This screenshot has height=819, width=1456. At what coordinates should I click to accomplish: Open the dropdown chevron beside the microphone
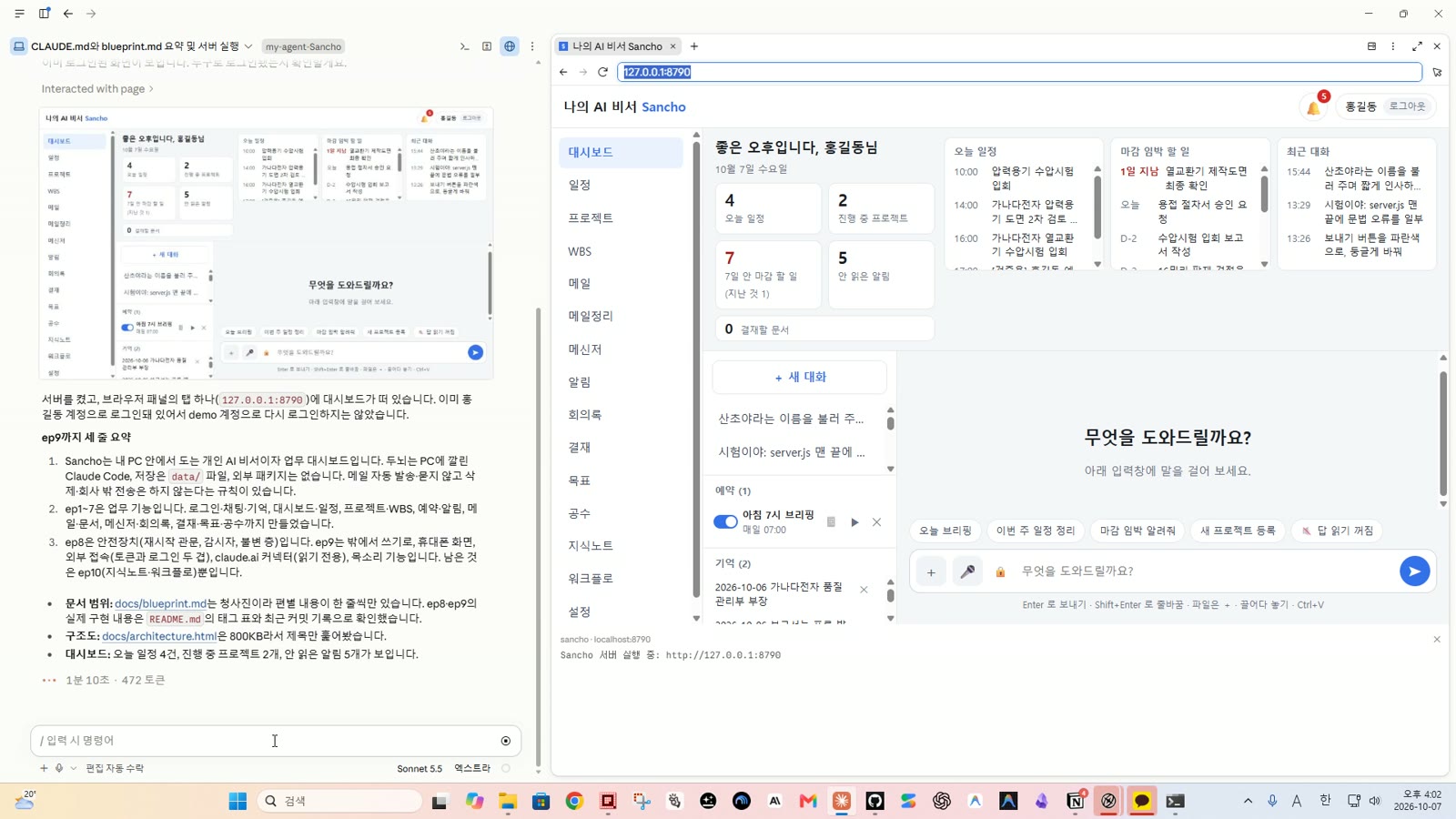click(74, 768)
